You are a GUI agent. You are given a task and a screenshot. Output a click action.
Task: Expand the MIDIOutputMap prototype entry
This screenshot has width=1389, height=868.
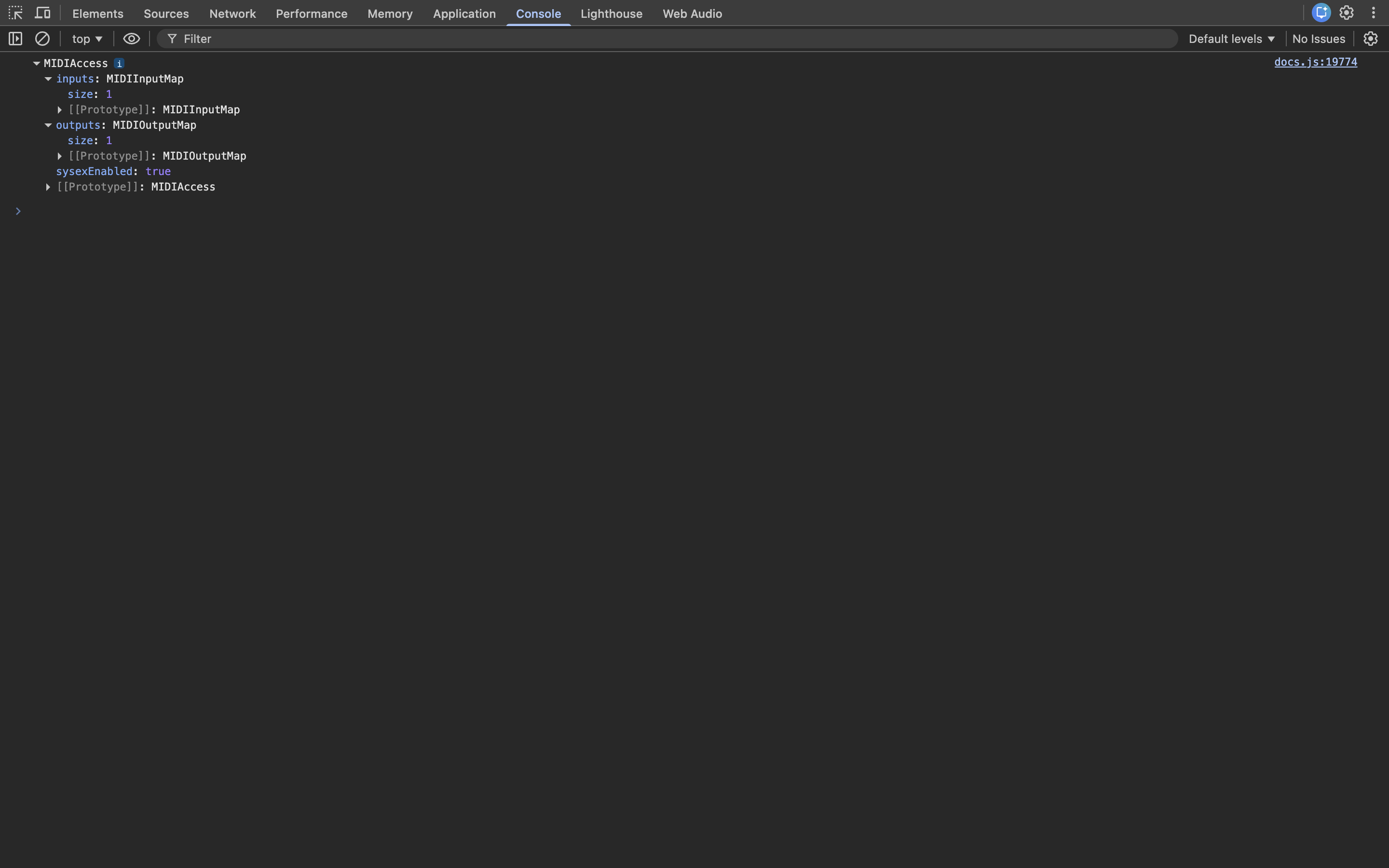tap(60, 156)
